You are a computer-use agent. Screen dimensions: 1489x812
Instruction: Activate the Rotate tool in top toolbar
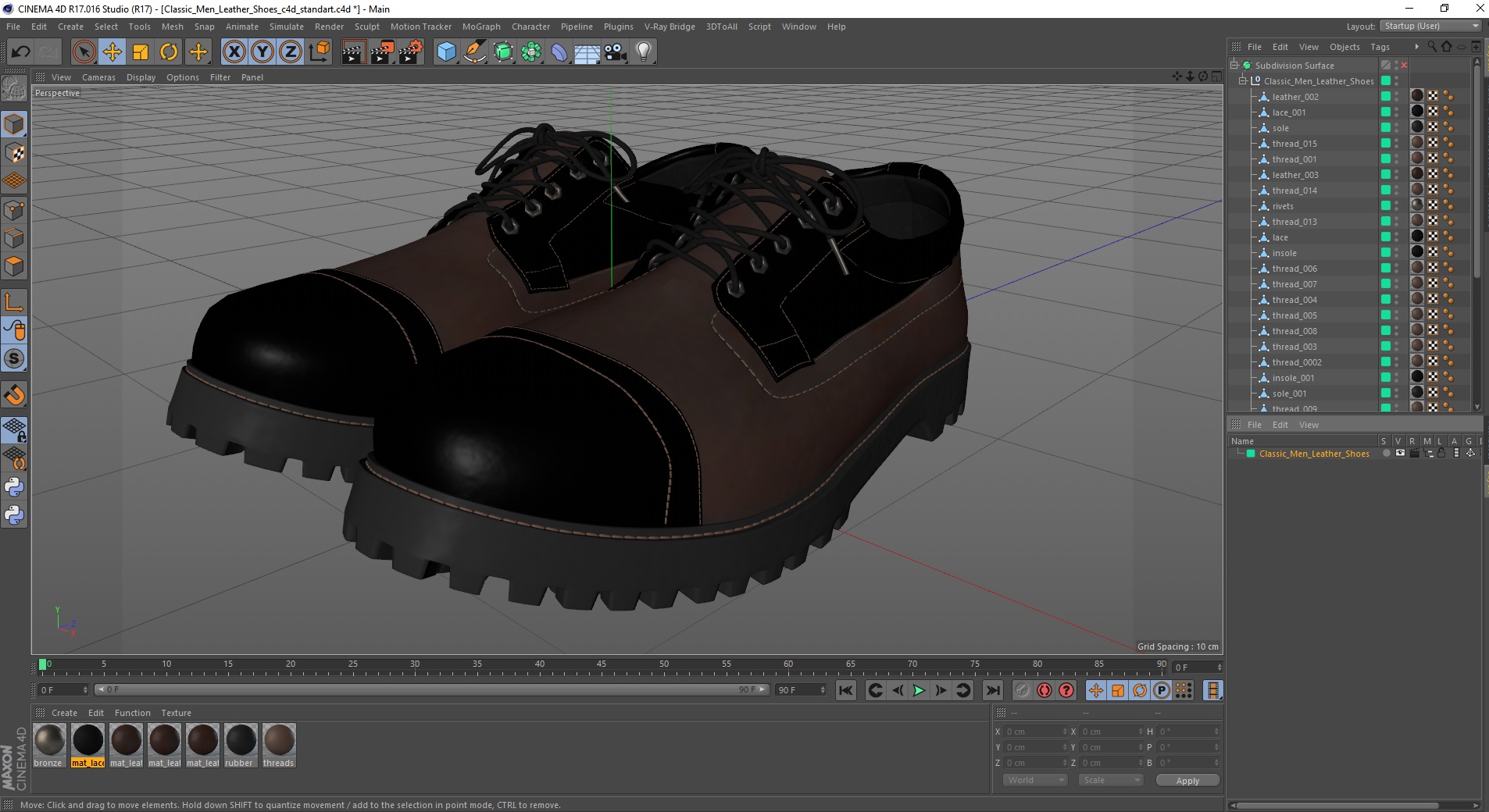point(169,52)
